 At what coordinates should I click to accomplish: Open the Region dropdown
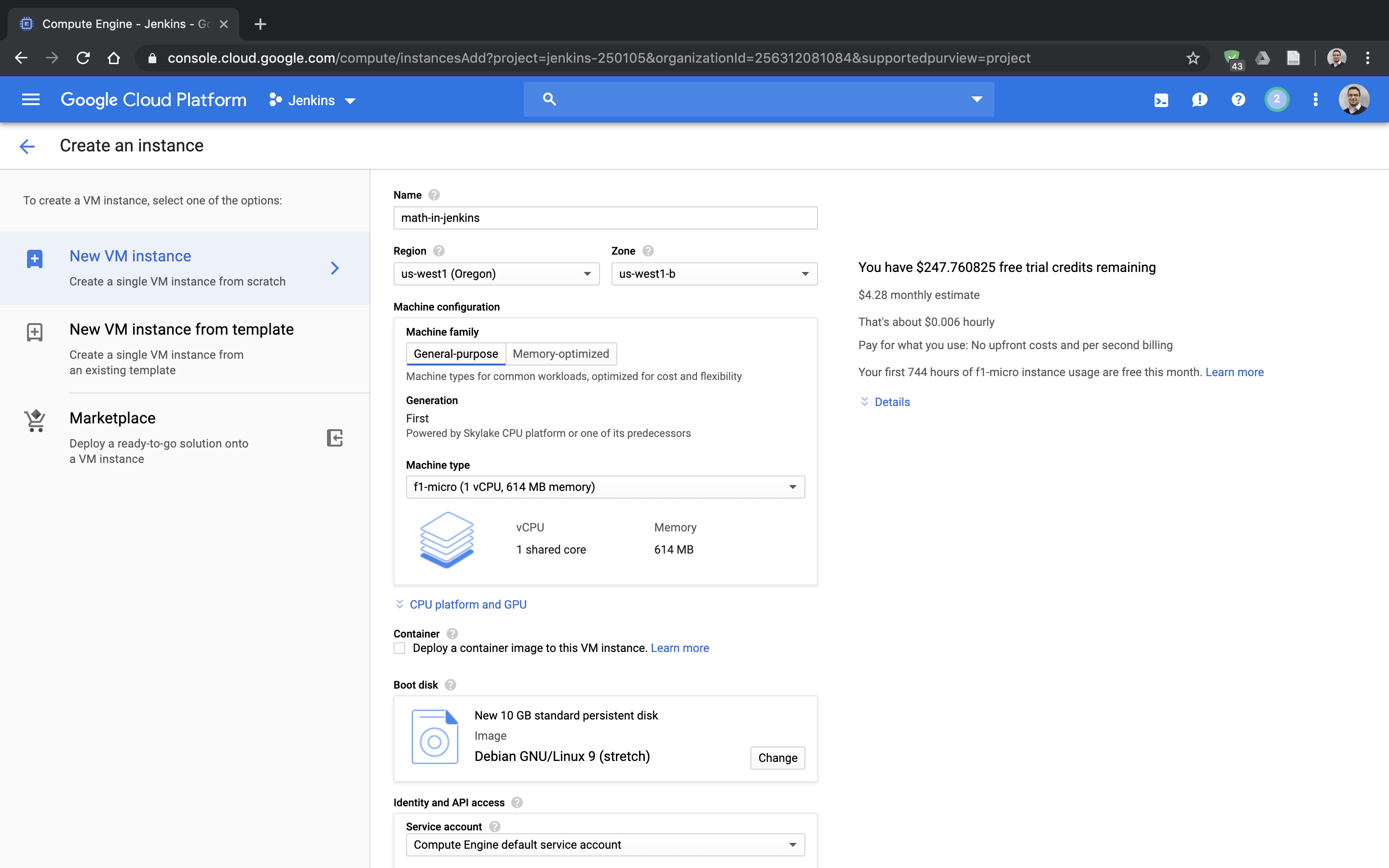[496, 274]
